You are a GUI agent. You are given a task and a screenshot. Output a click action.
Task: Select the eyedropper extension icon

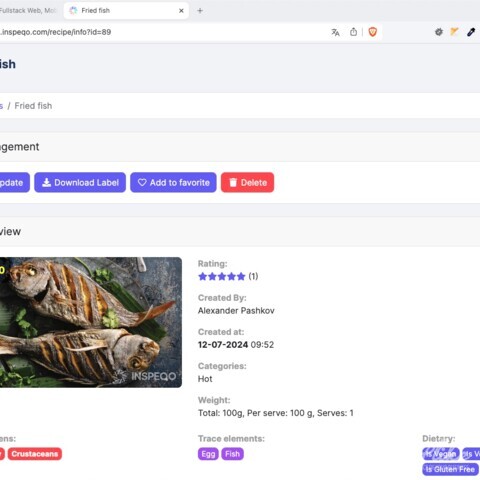click(x=471, y=32)
